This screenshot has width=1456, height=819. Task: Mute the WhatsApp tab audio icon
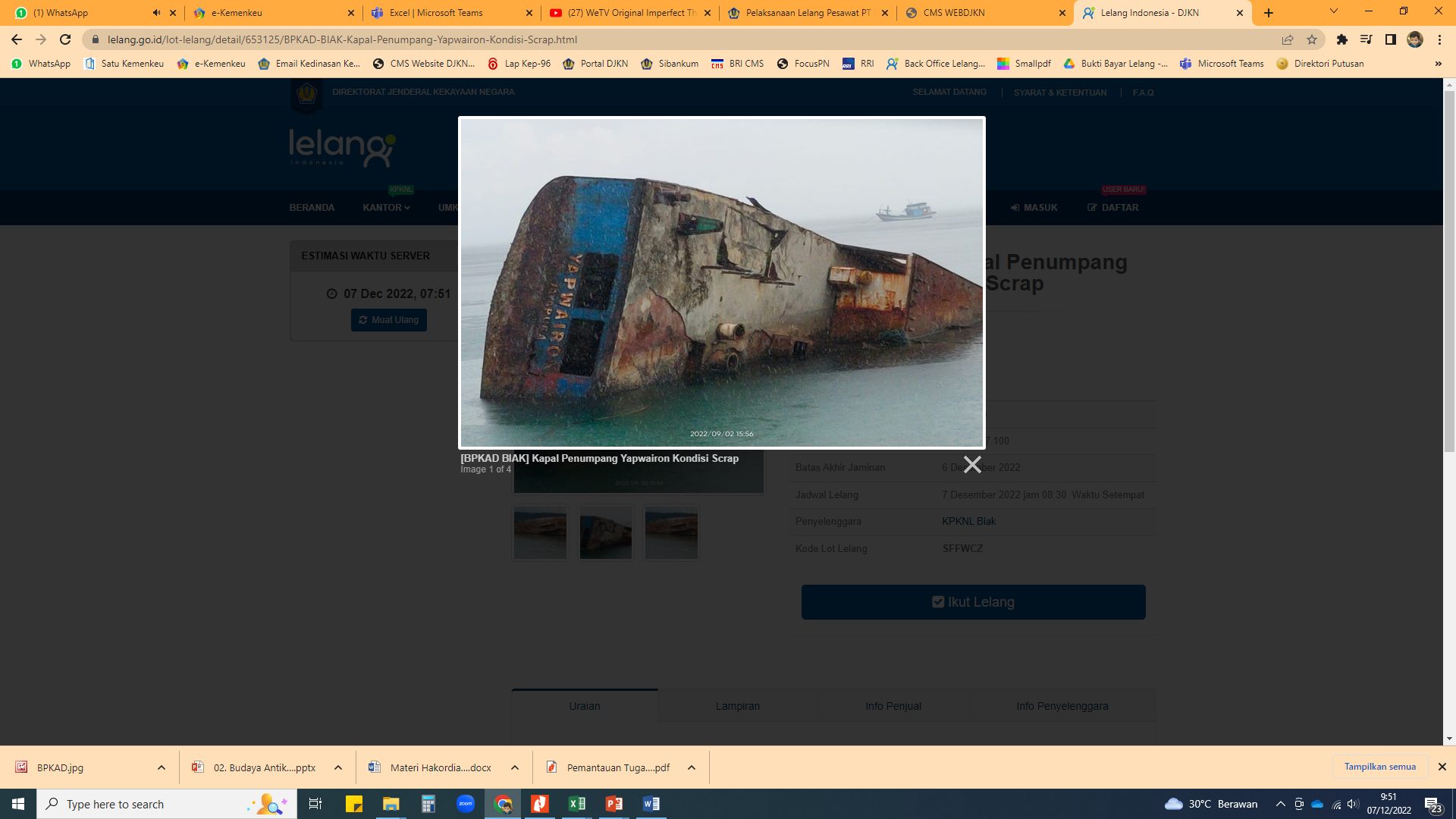click(156, 13)
